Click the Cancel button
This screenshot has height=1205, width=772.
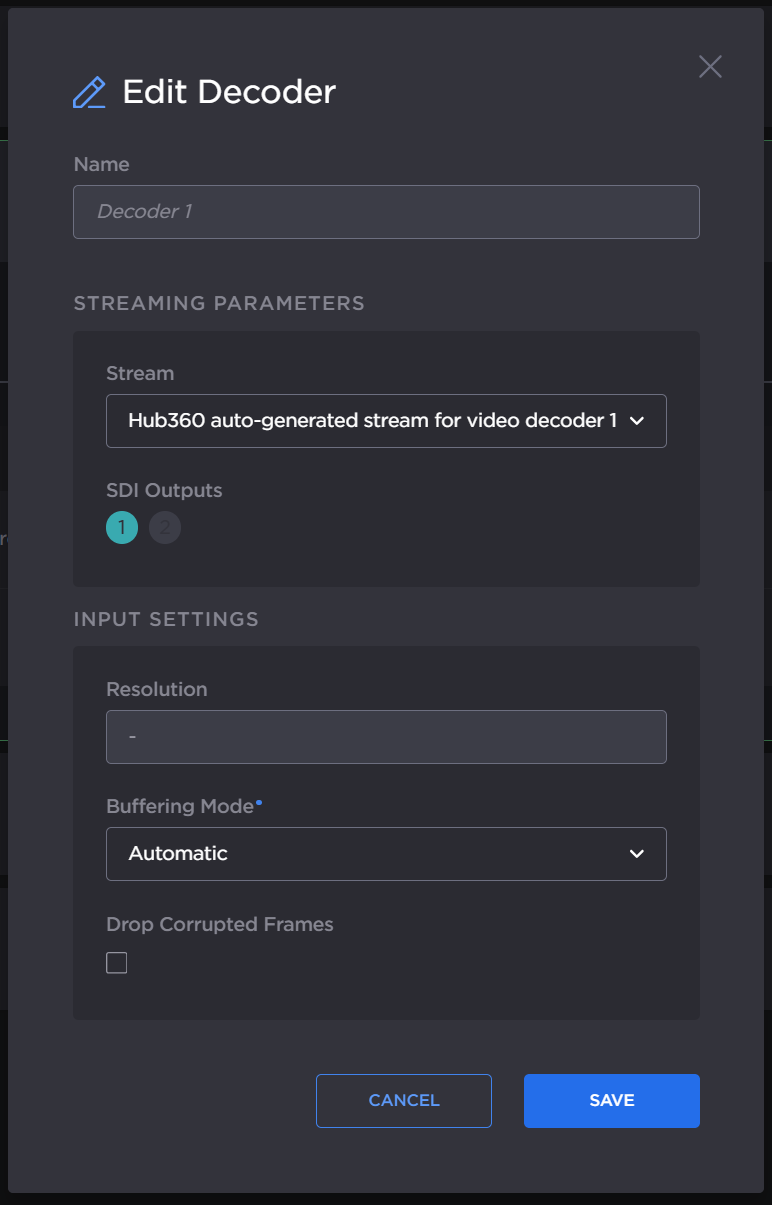(404, 1101)
